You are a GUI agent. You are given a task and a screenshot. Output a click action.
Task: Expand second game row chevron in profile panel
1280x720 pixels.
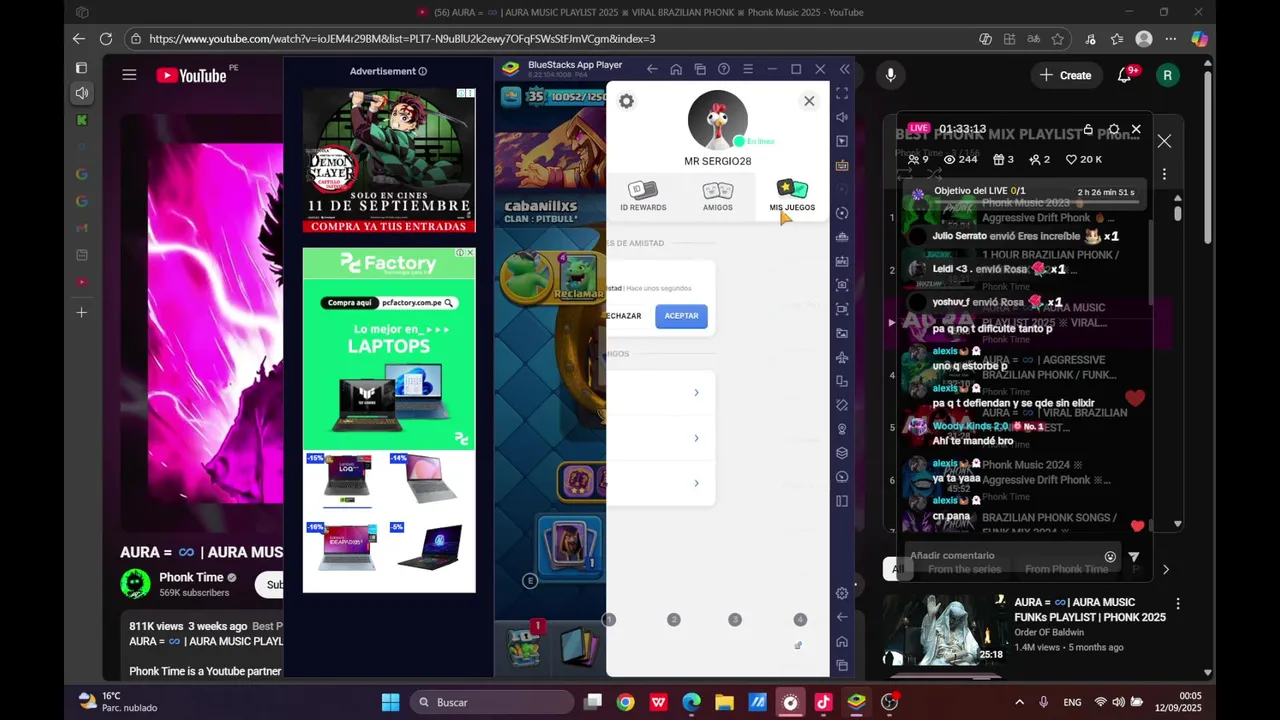pyautogui.click(x=696, y=438)
